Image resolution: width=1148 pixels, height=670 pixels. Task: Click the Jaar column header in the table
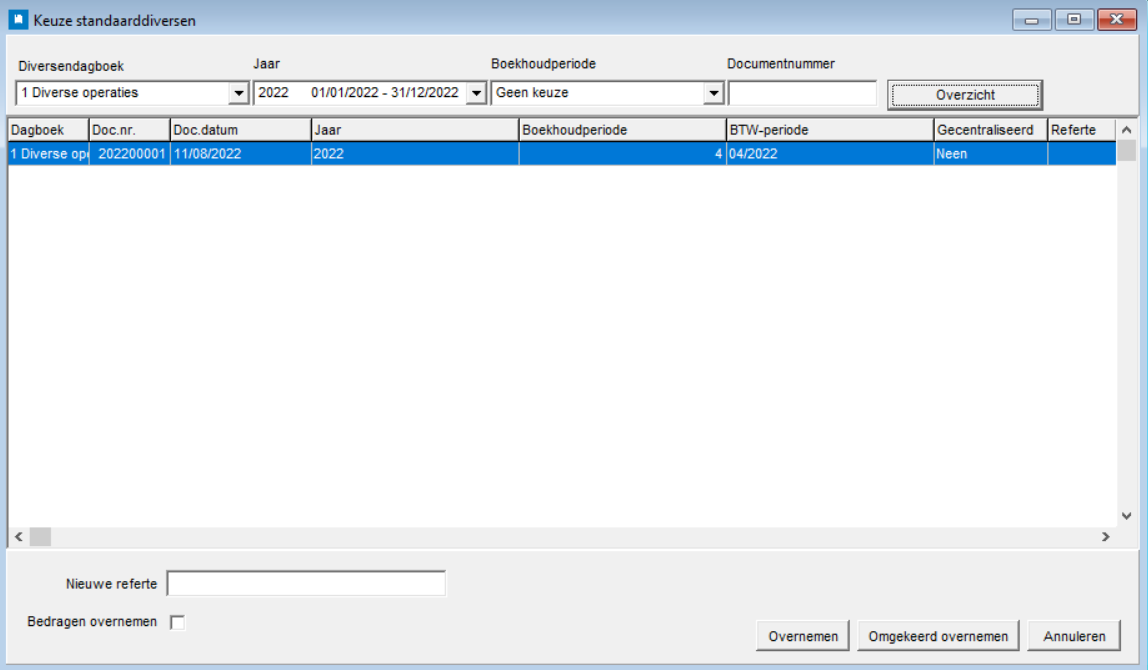click(x=415, y=130)
